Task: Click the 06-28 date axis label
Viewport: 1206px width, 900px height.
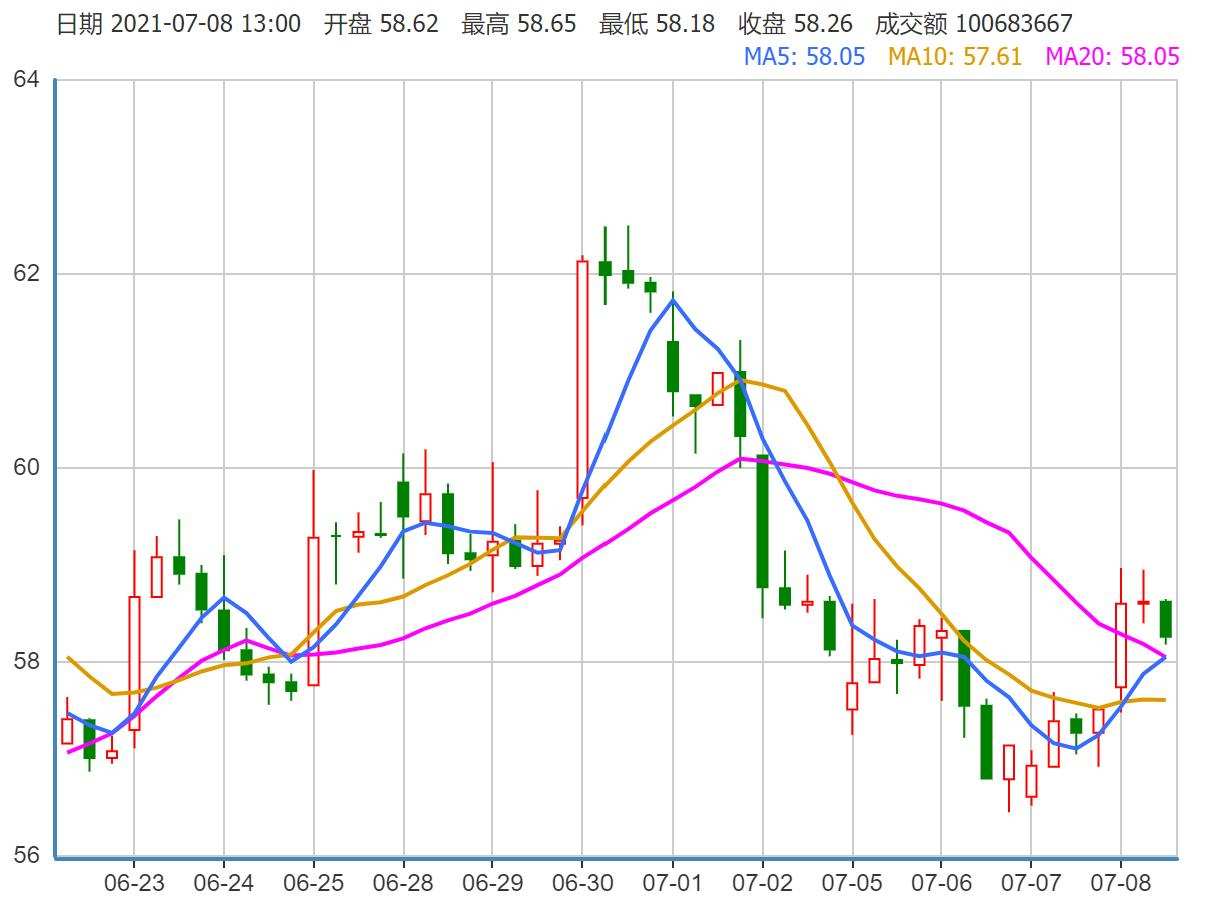Action: pyautogui.click(x=403, y=885)
